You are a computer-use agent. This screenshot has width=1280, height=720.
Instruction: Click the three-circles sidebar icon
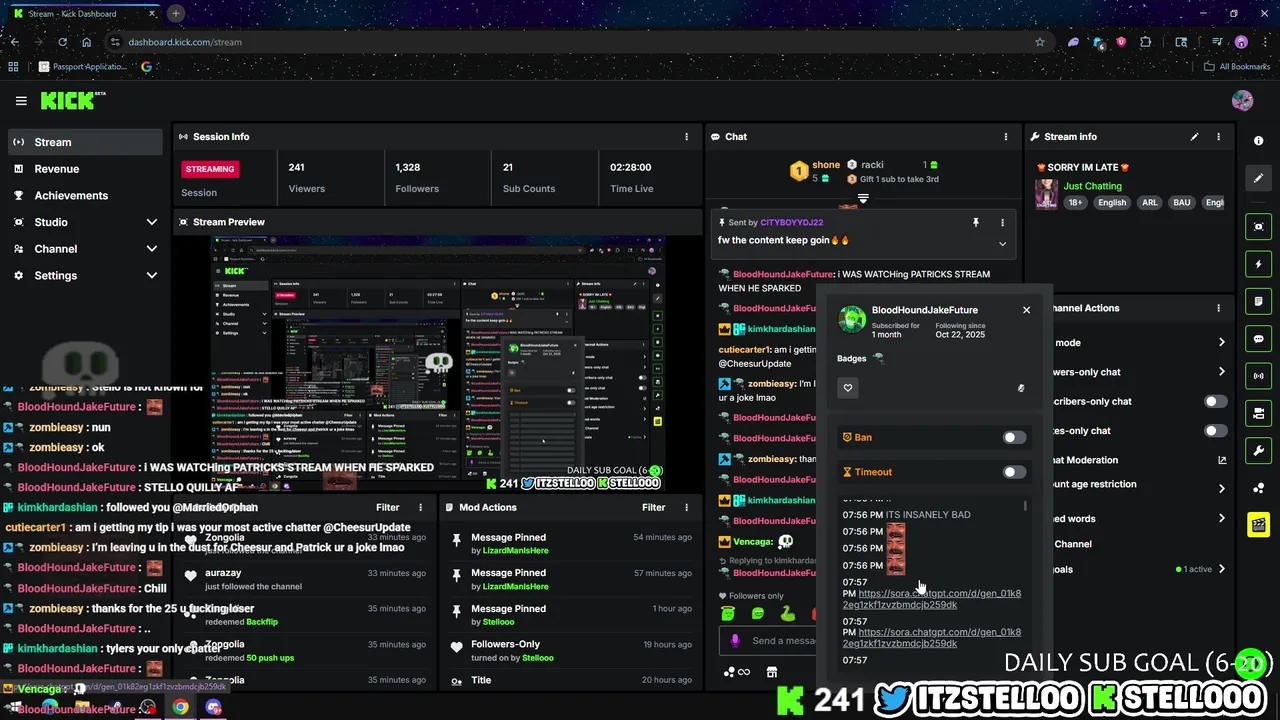(x=1258, y=488)
